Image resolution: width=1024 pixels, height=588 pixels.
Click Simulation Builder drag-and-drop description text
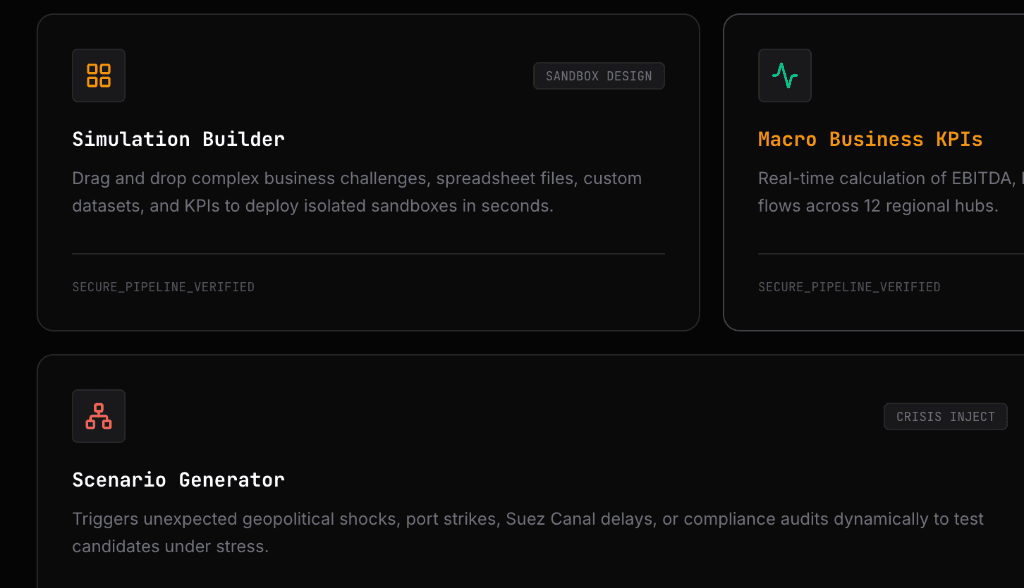[357, 192]
